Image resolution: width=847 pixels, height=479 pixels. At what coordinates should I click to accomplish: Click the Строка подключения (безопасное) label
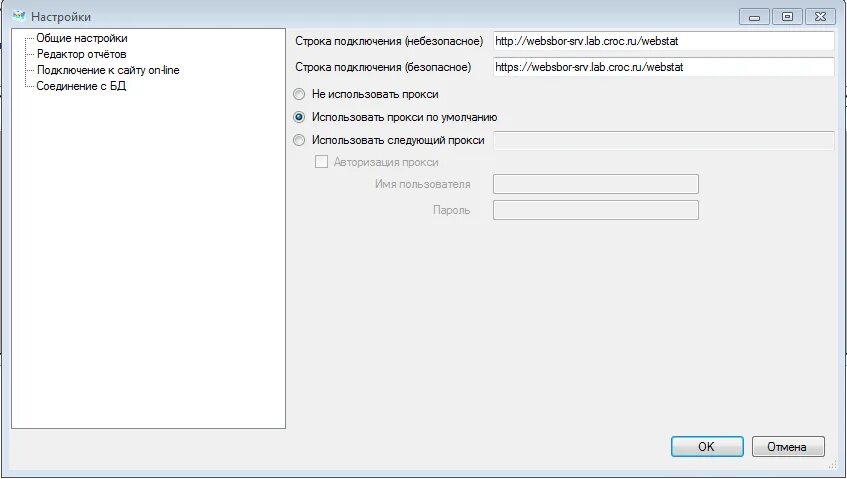pos(383,67)
